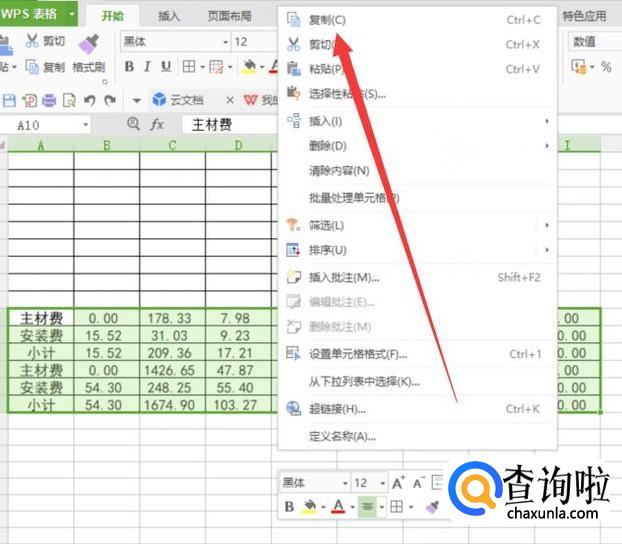Screen dimensions: 622x544
Task: Click the formula bar containing 主材费
Action: coord(230,125)
